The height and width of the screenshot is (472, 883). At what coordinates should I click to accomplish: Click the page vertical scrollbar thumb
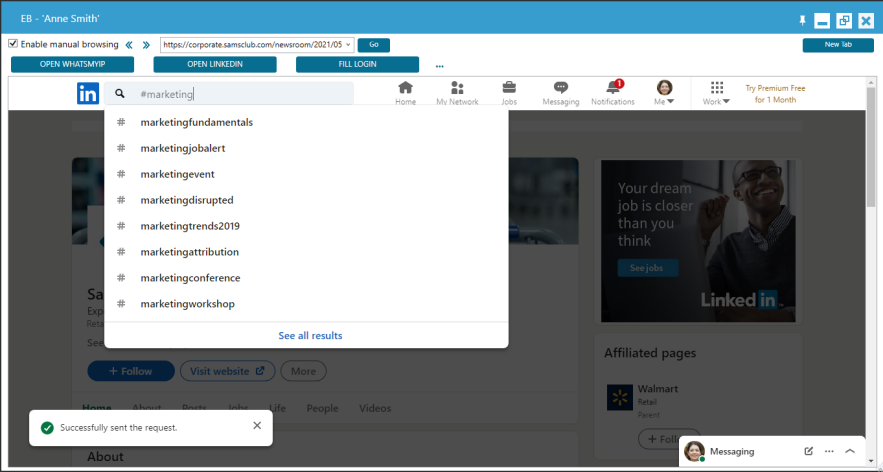[871, 148]
